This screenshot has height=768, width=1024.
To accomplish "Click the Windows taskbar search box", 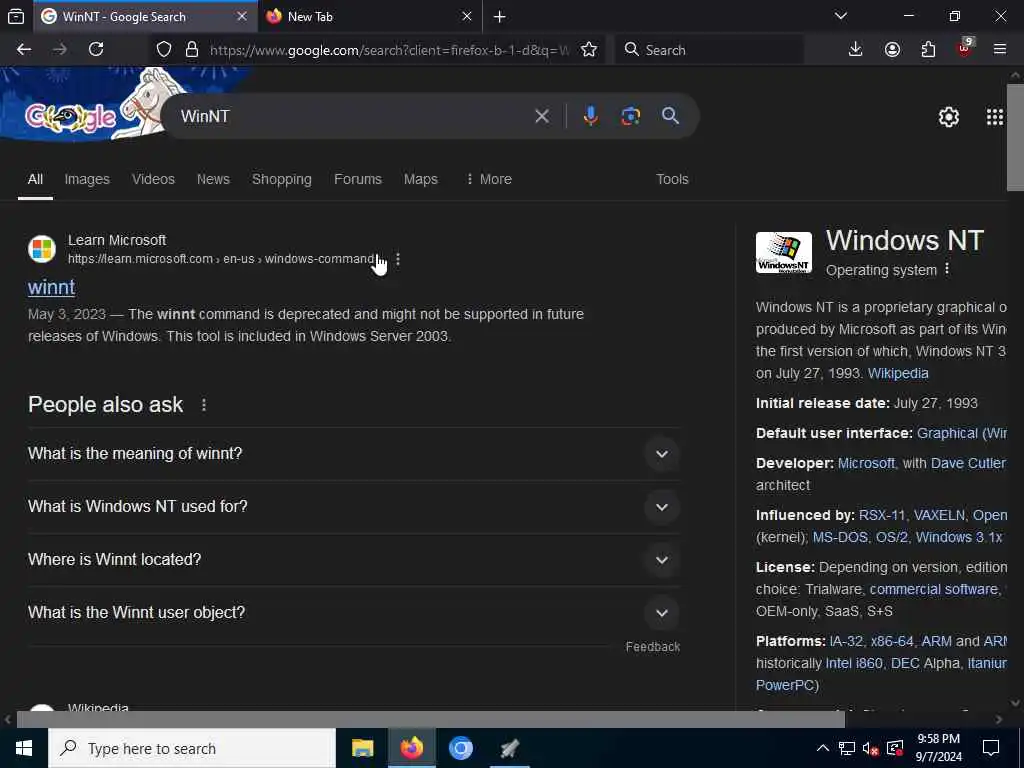I will click(x=191, y=748).
